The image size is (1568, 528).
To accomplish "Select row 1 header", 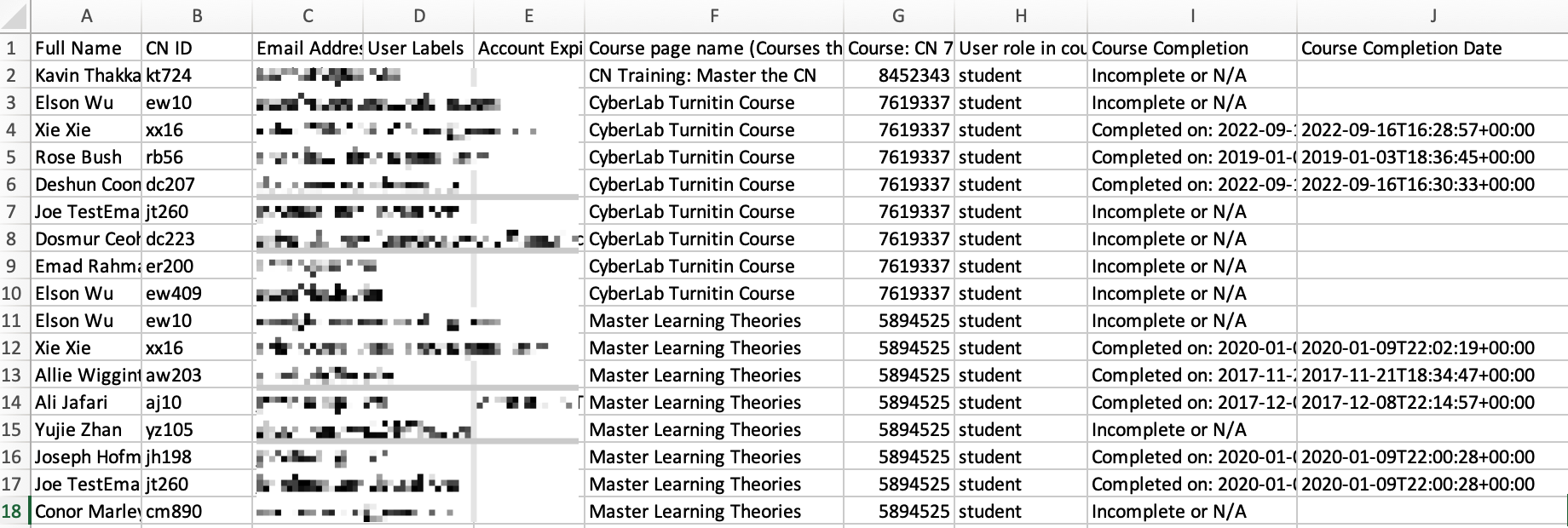I will (14, 48).
